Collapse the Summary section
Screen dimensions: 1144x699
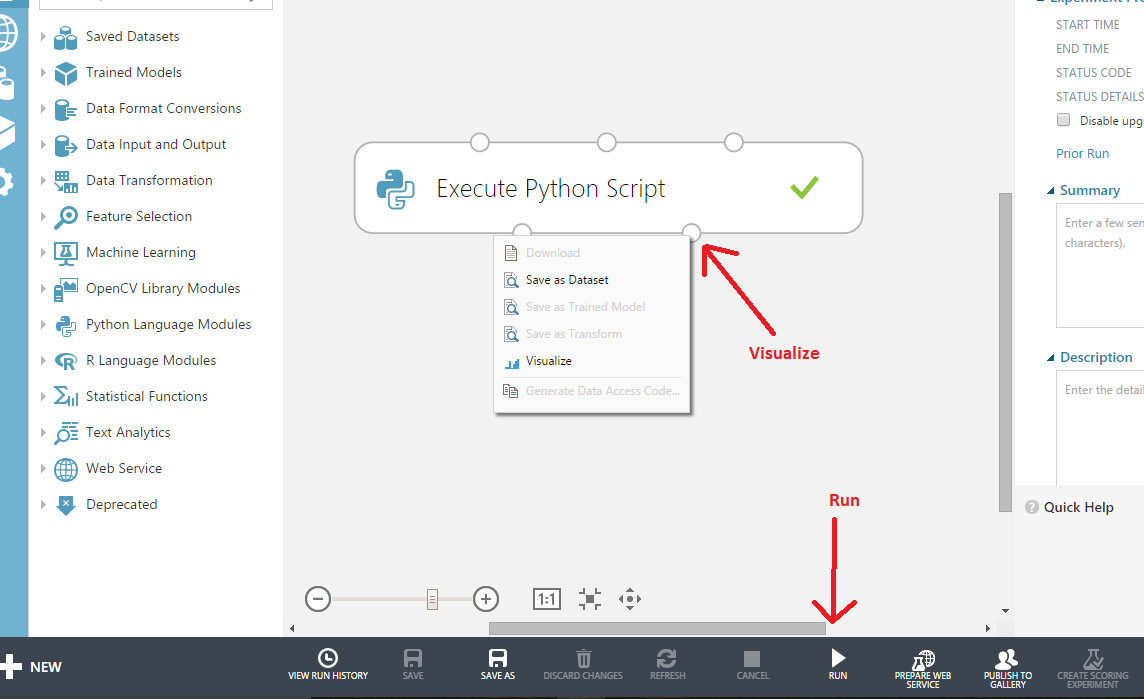(x=1051, y=191)
